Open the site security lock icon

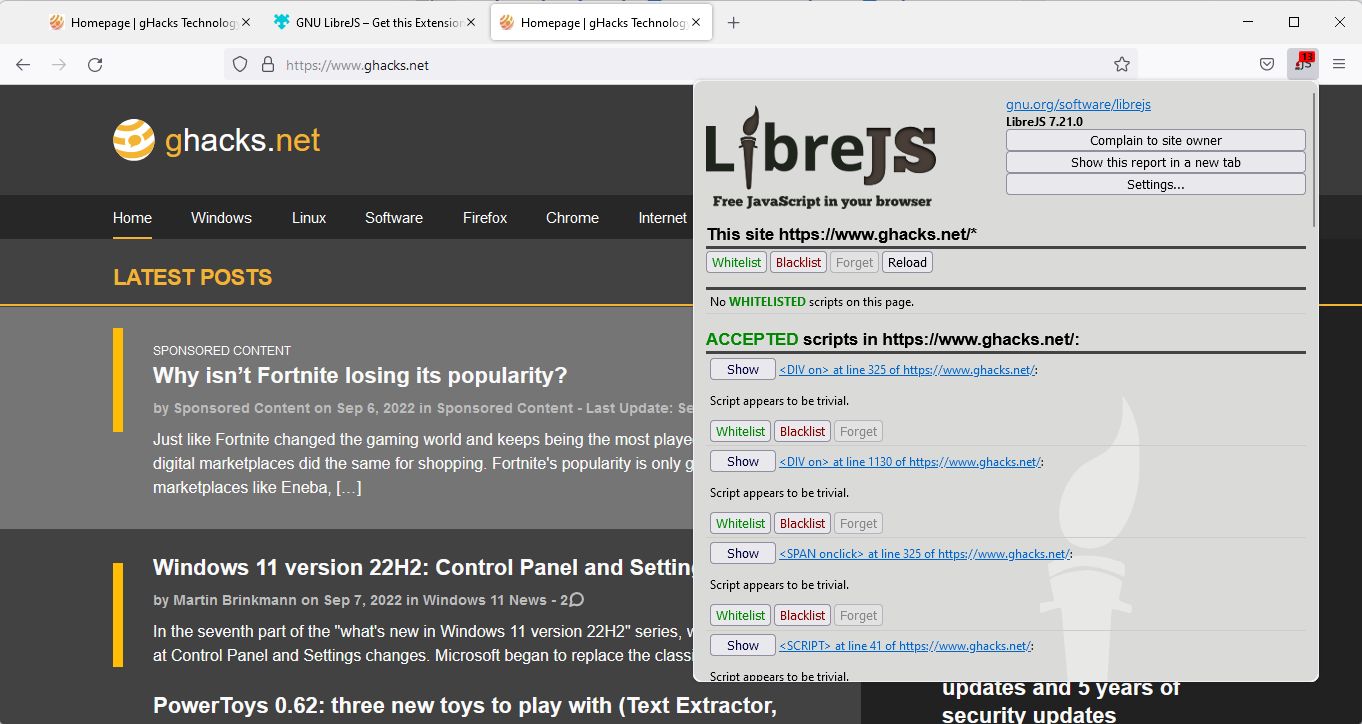point(268,64)
